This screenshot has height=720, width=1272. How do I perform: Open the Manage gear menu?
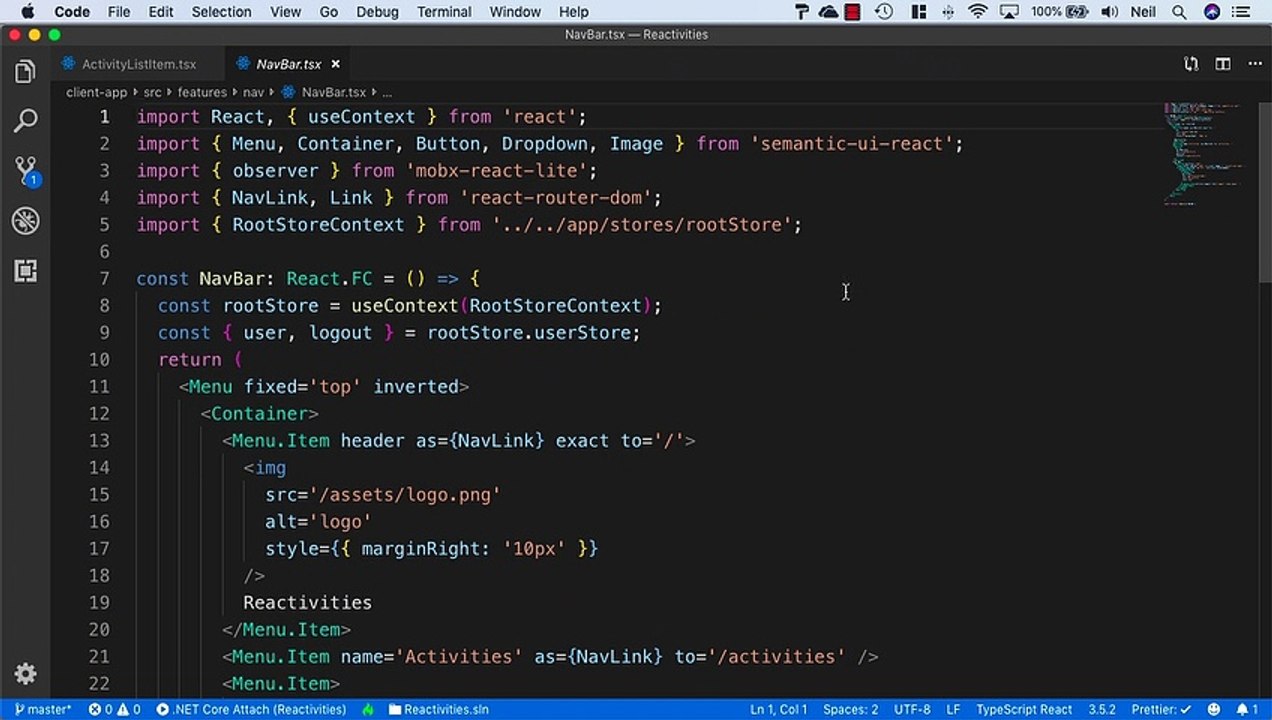click(x=26, y=674)
